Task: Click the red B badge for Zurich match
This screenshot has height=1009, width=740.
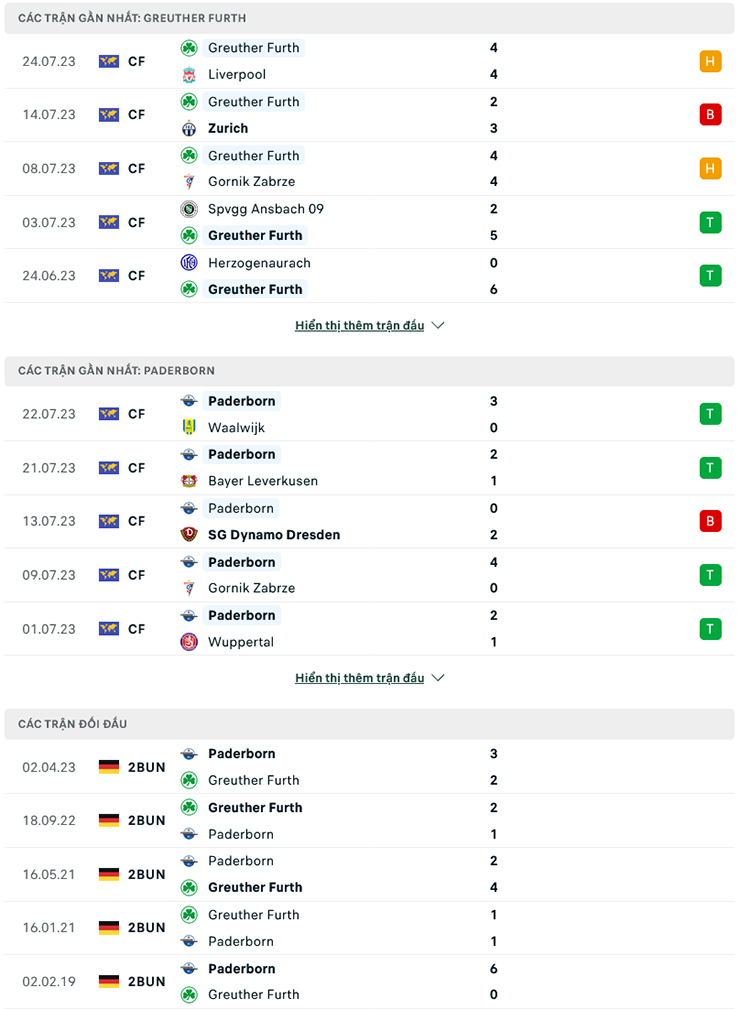Action: (710, 114)
